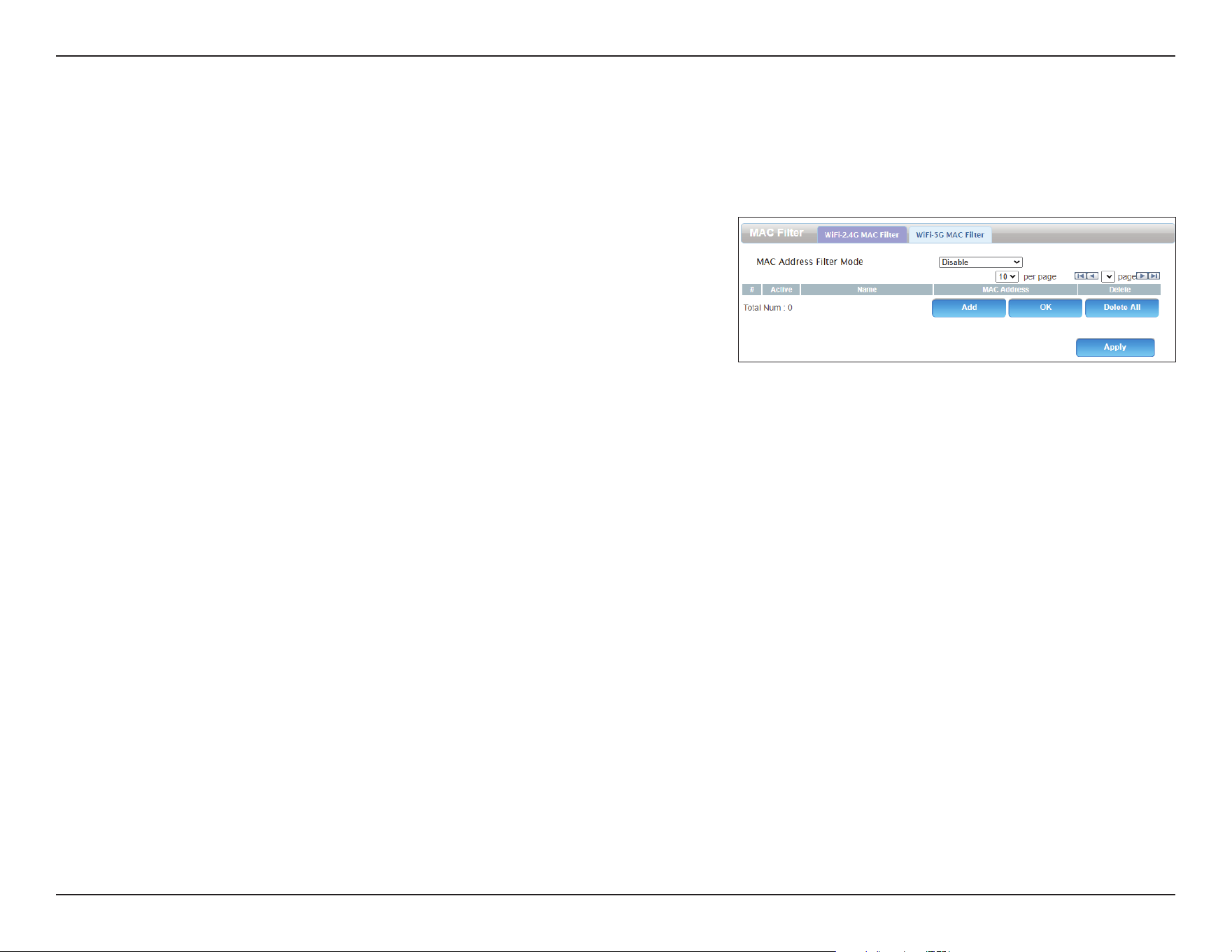
Task: Open the entries per page dropdown
Action: 1007,276
